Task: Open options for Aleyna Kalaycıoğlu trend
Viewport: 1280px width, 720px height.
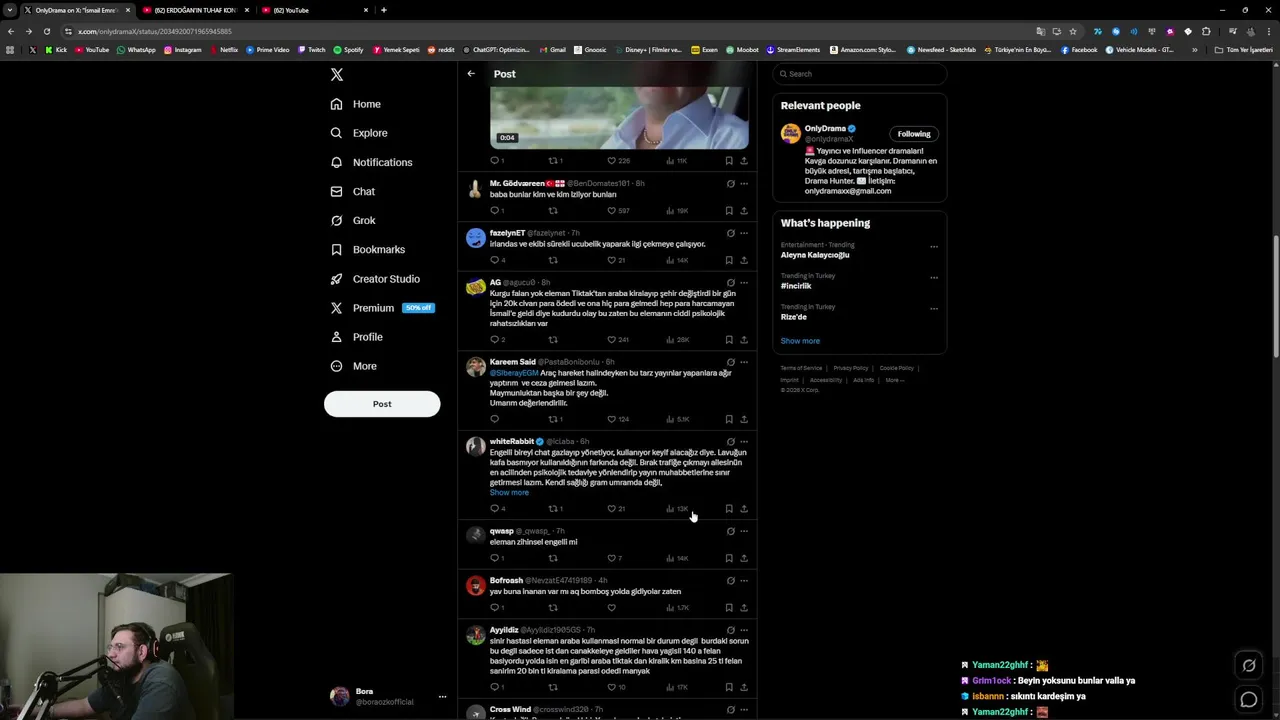Action: click(x=934, y=246)
